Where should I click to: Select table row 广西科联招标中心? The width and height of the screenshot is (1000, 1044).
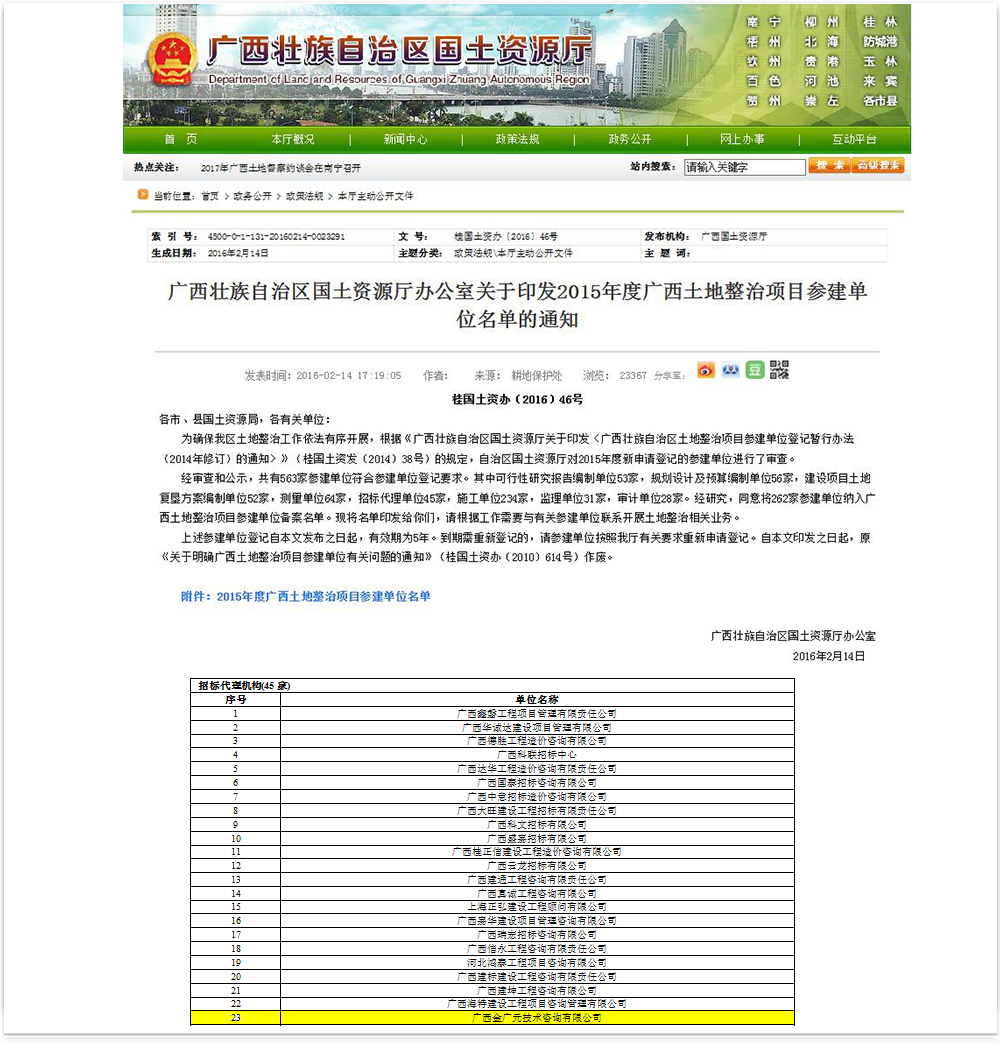click(493, 755)
